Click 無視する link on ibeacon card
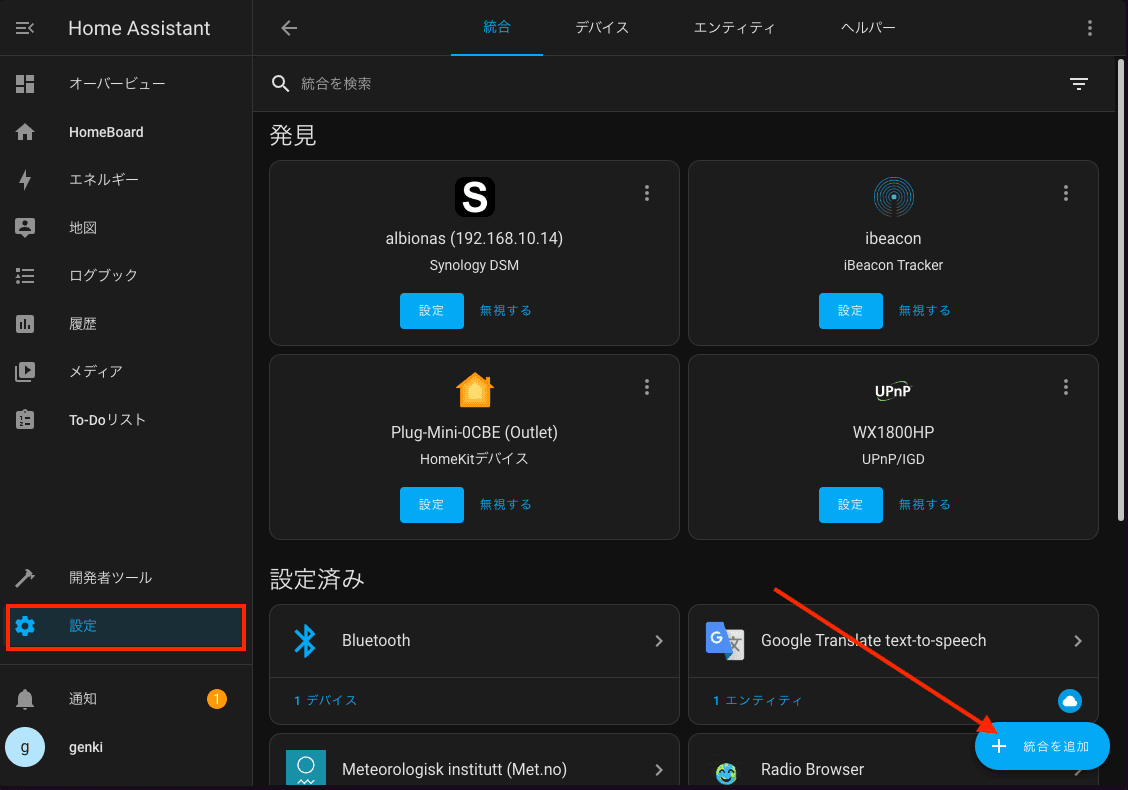This screenshot has width=1128, height=790. [924, 311]
